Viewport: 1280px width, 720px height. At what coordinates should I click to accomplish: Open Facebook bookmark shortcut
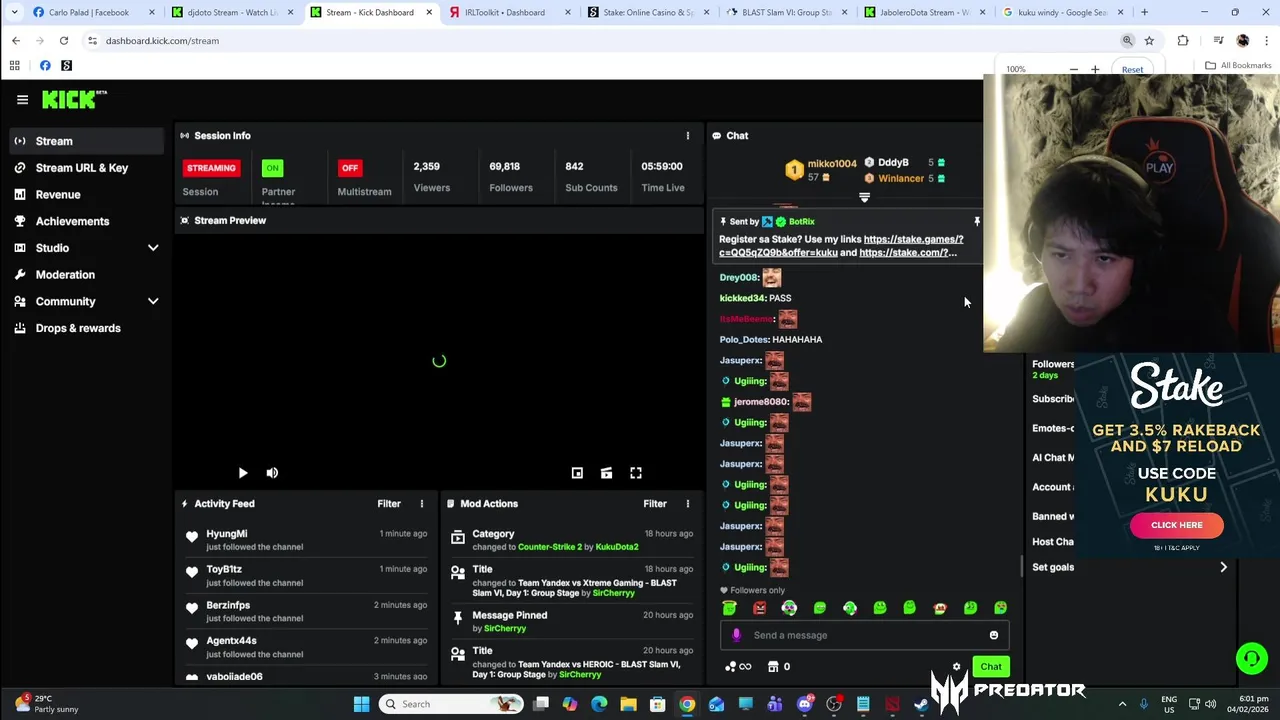point(45,66)
